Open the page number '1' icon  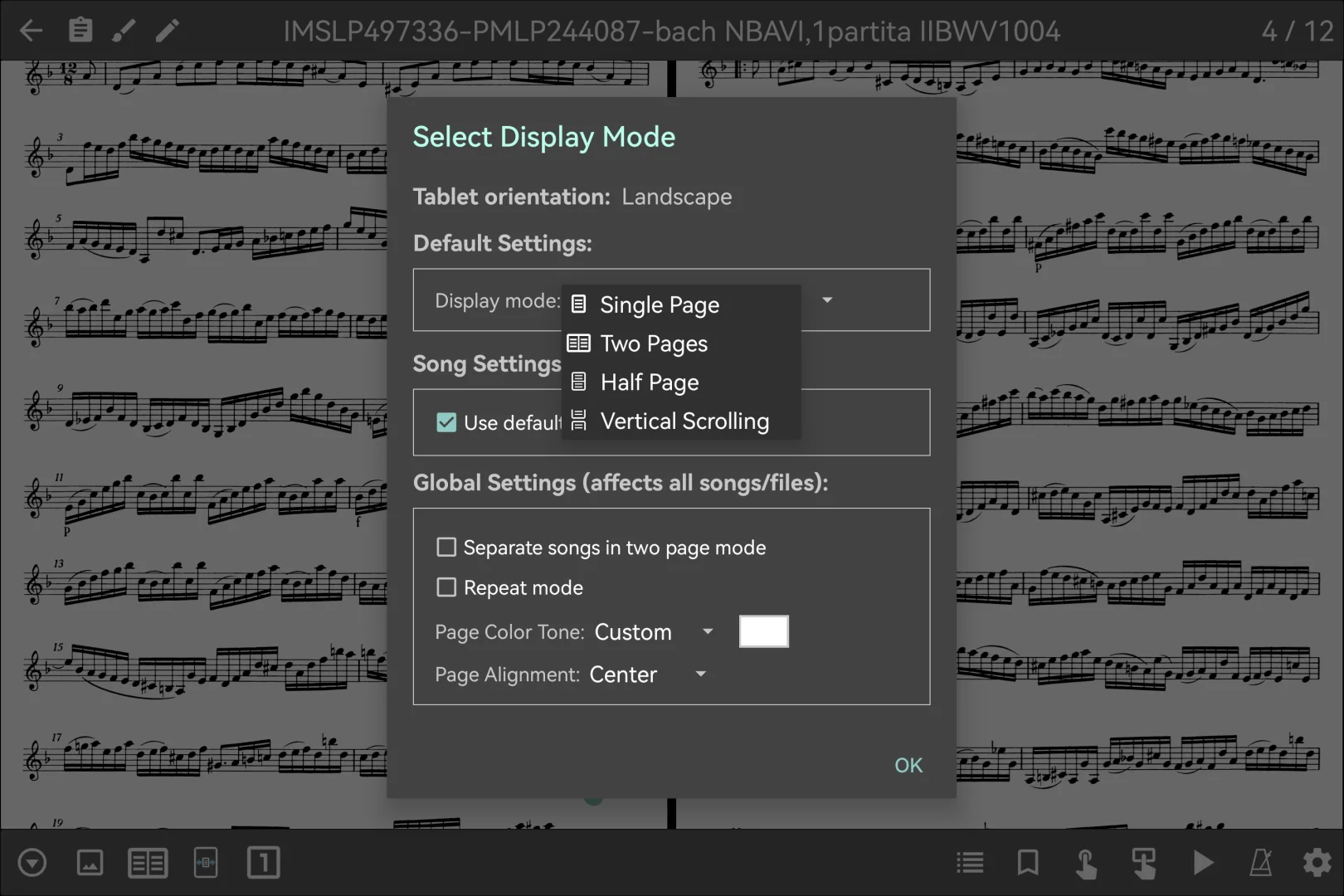click(264, 863)
